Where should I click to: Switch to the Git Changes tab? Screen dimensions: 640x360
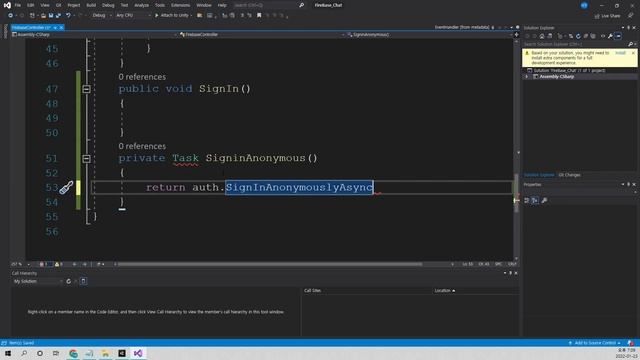569,175
